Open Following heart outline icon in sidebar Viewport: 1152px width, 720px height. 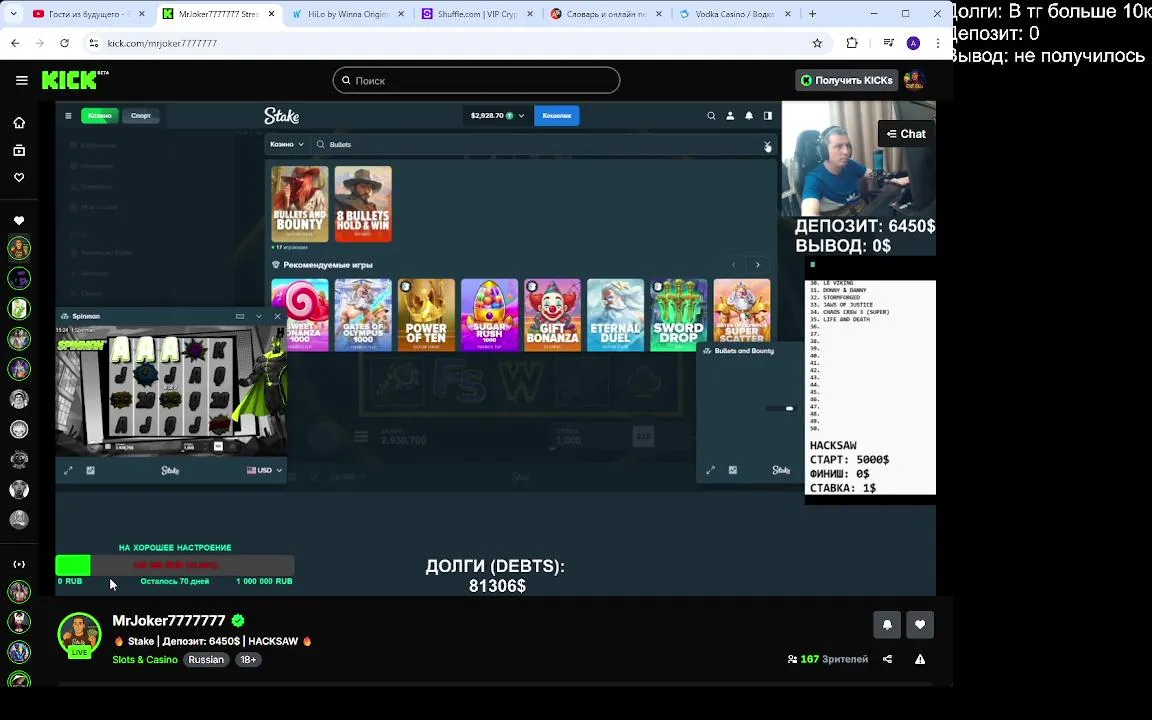coord(19,177)
